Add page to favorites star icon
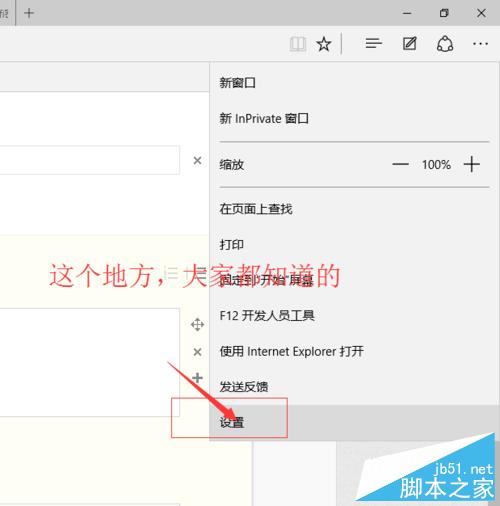The image size is (500, 506). coord(324,44)
